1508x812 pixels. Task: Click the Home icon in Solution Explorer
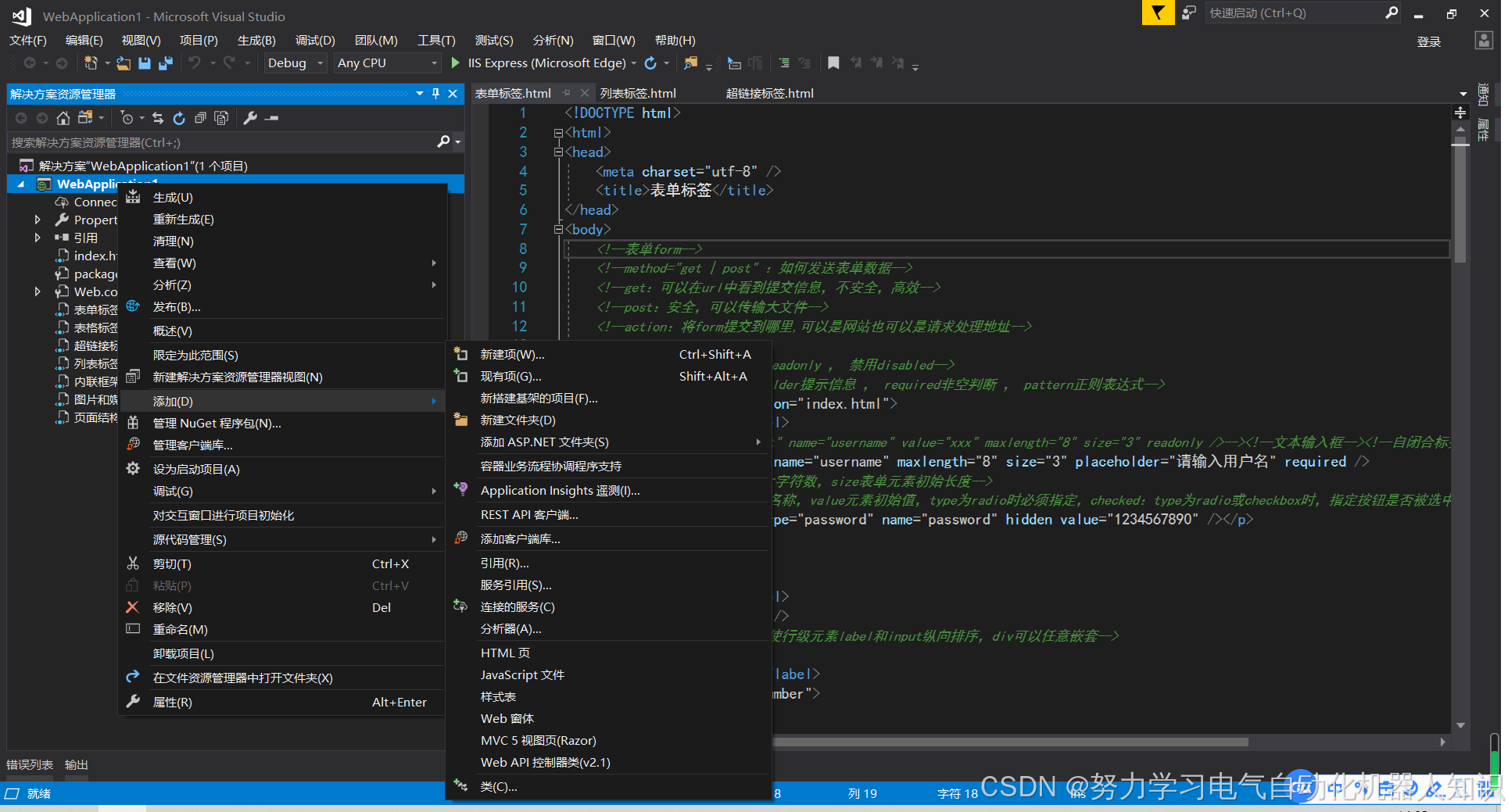pos(63,118)
